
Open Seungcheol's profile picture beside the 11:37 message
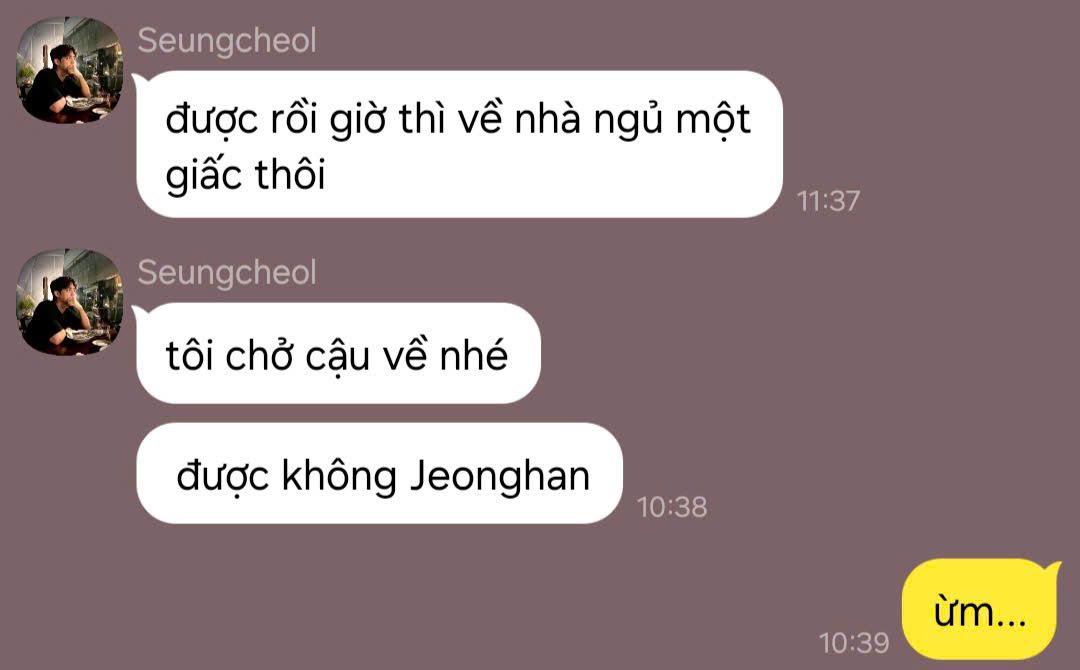coord(70,70)
